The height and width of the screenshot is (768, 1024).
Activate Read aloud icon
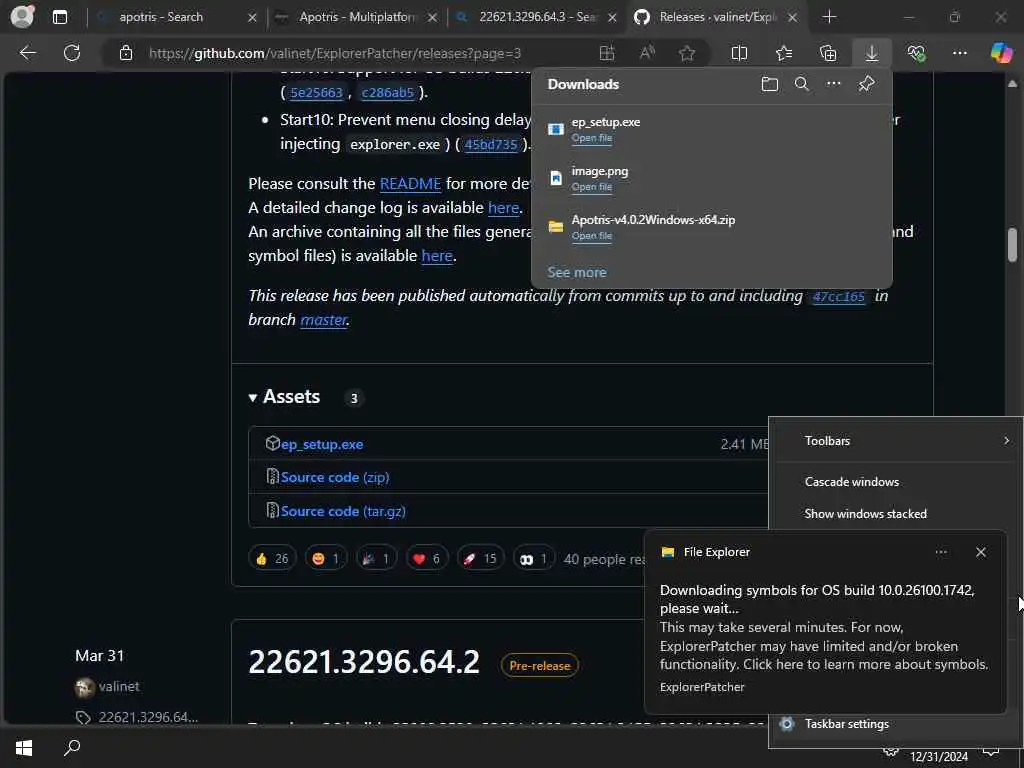click(647, 53)
